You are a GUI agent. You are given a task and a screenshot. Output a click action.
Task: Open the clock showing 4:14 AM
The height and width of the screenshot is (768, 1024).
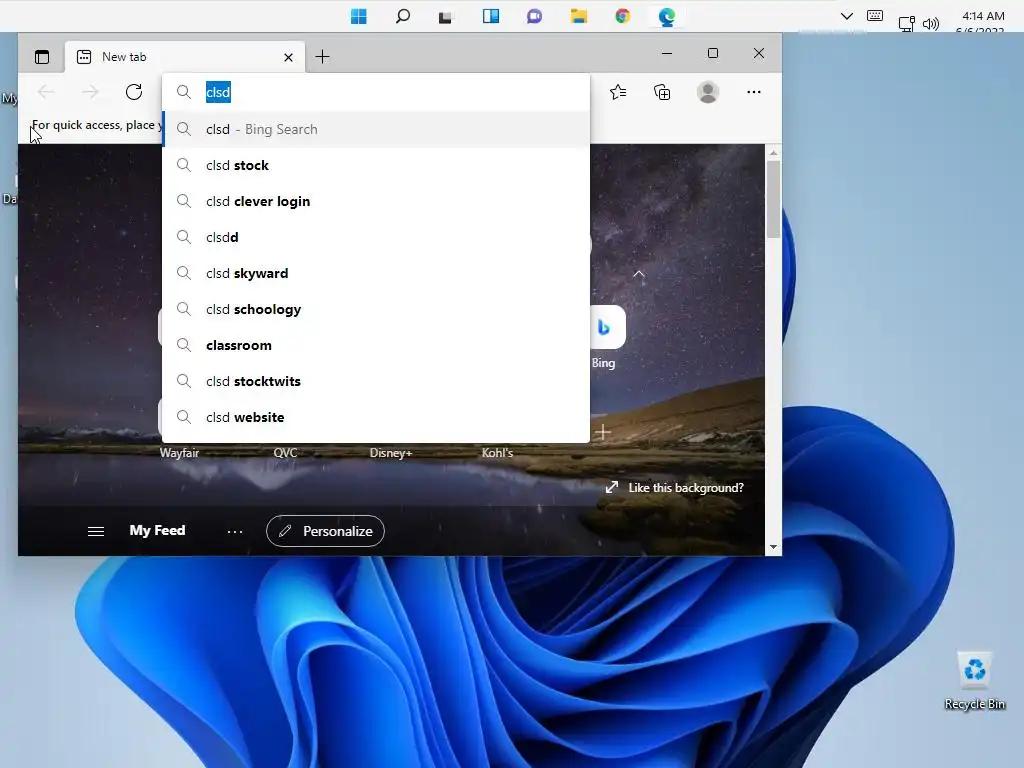tap(983, 16)
